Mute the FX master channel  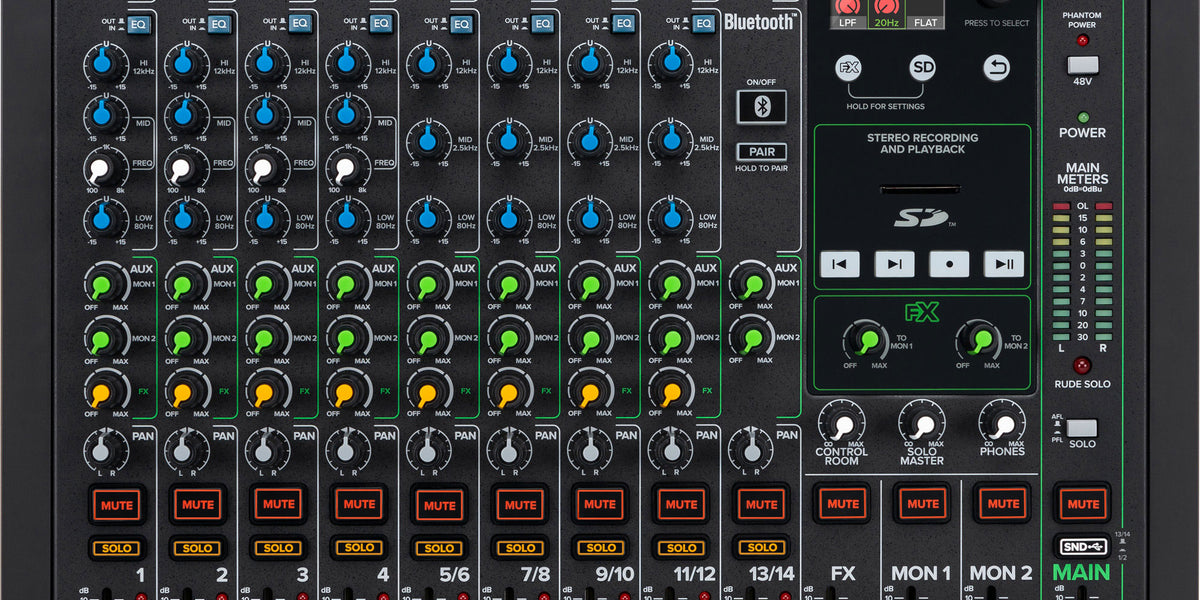click(x=843, y=504)
